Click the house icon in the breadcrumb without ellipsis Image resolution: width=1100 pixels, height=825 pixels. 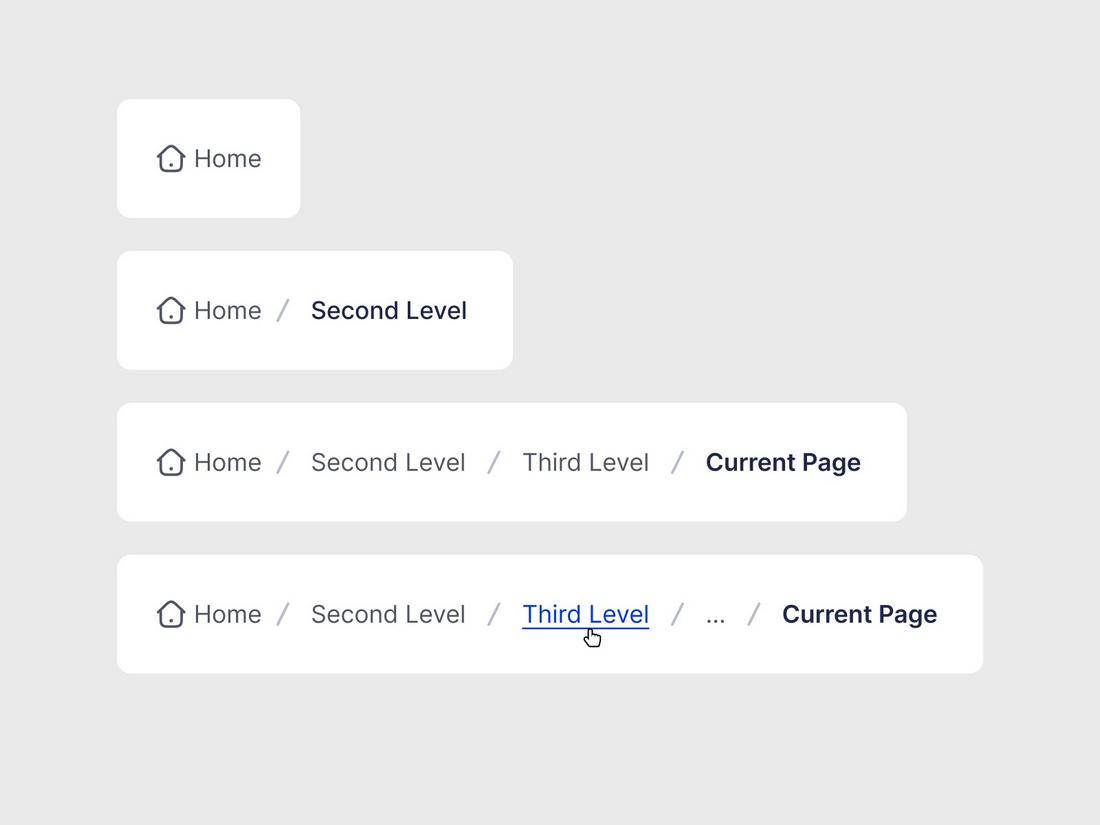point(170,462)
